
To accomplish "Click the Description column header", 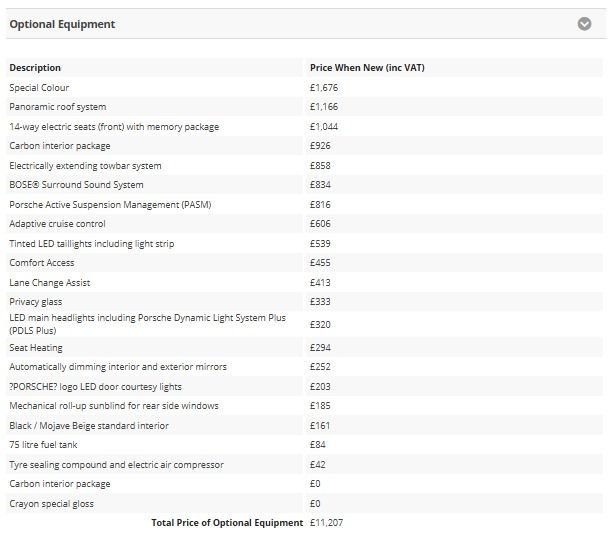I will click(35, 68).
